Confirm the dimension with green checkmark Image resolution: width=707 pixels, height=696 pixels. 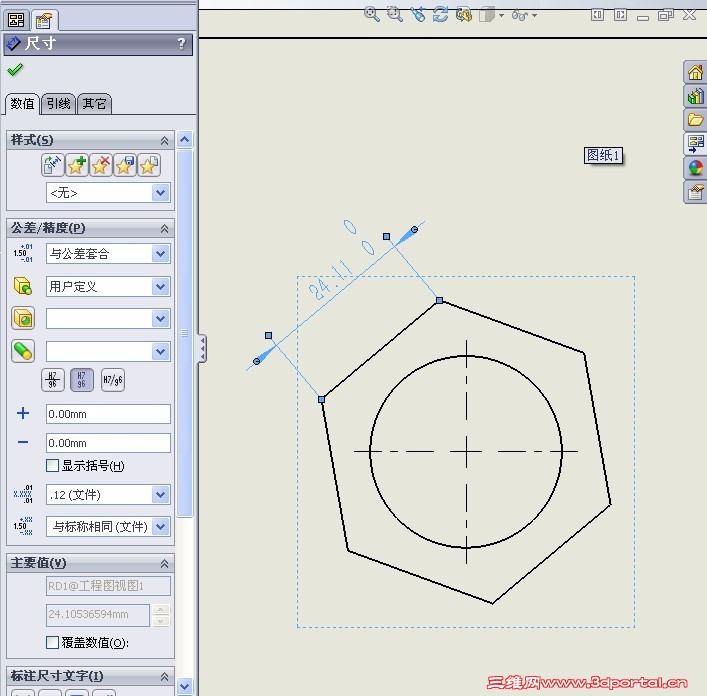[x=15, y=70]
